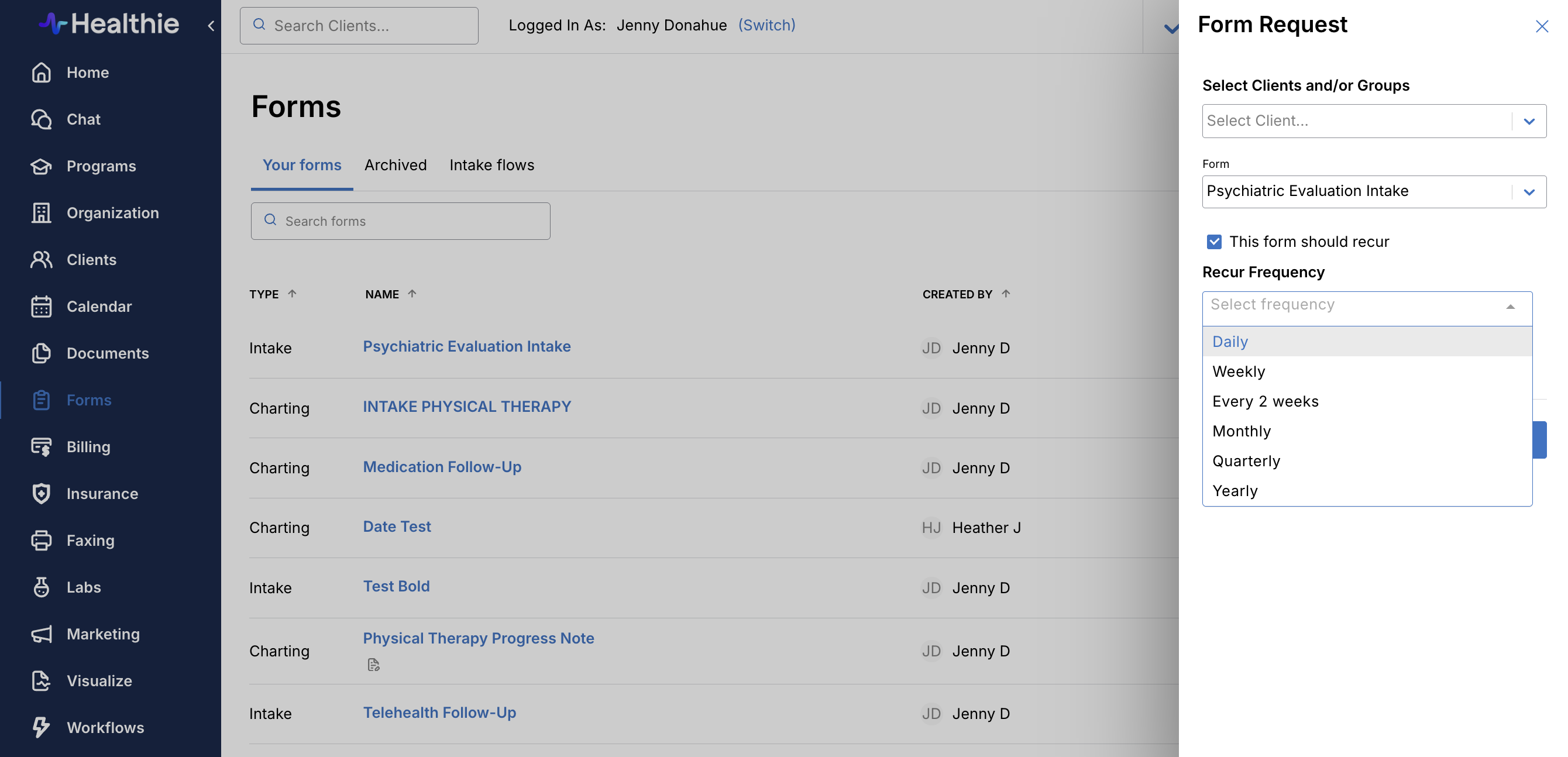This screenshot has width=1568, height=757.
Task: Uncheck This form should recur
Action: tap(1214, 242)
